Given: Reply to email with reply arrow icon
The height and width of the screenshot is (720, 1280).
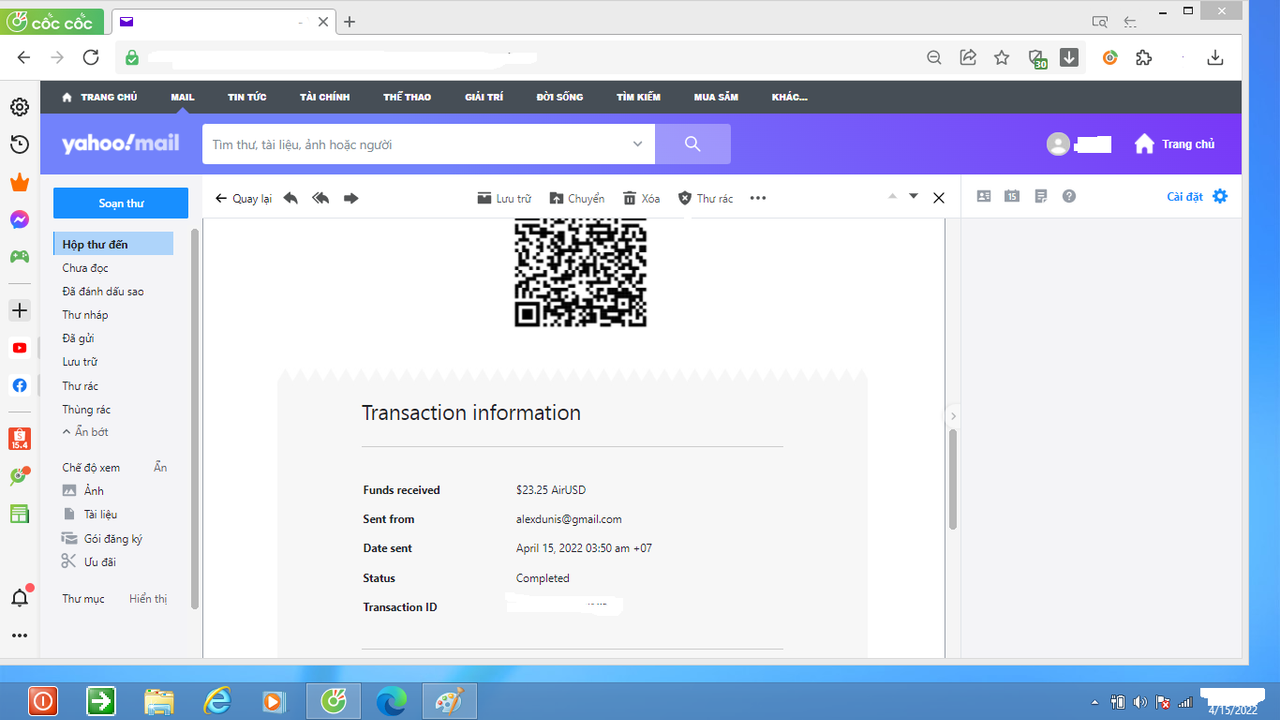Looking at the screenshot, I should pyautogui.click(x=291, y=198).
